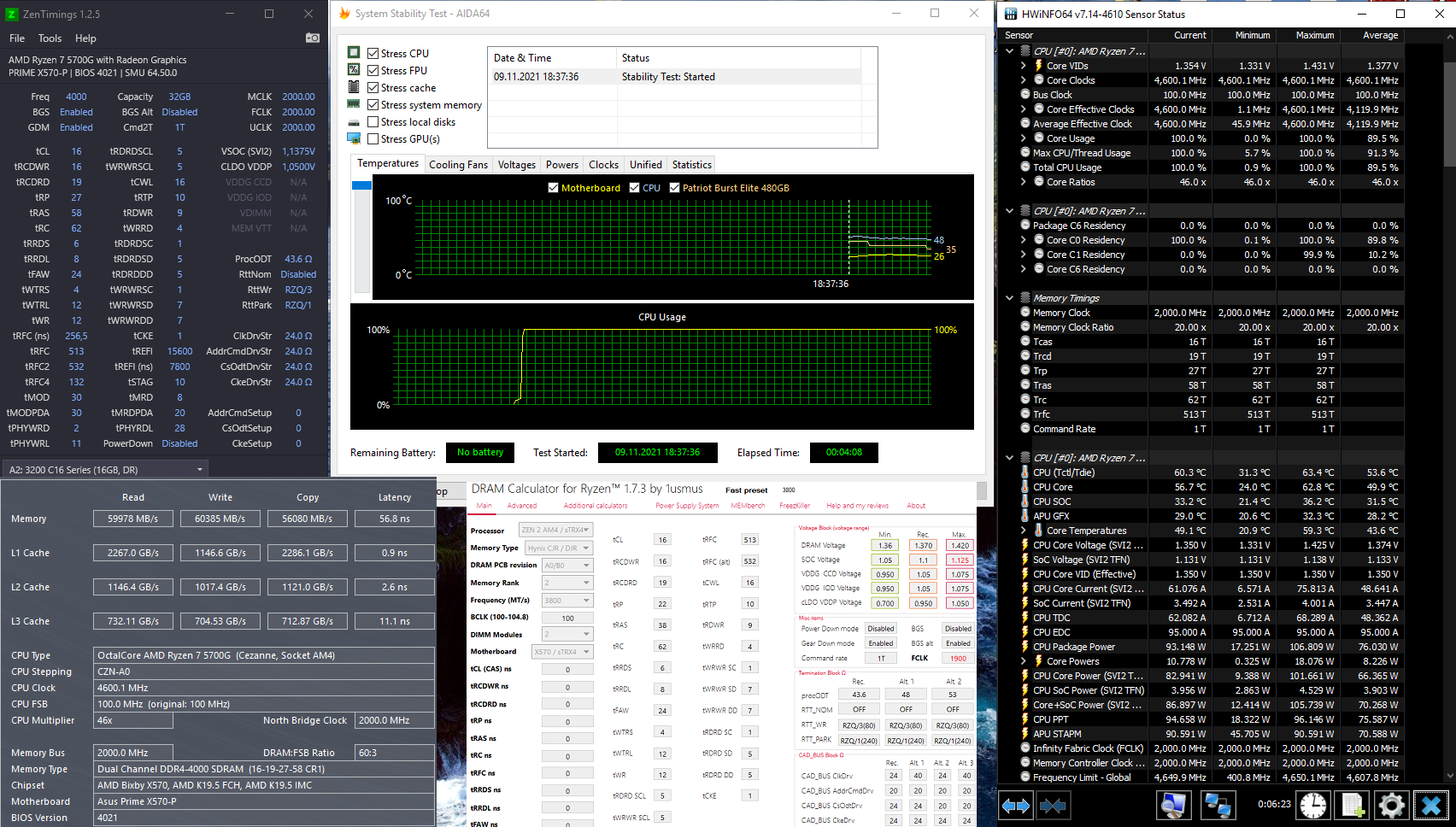This screenshot has height=827, width=1456.
Task: Uncheck the Stress cache checkbox
Action: coord(373,87)
